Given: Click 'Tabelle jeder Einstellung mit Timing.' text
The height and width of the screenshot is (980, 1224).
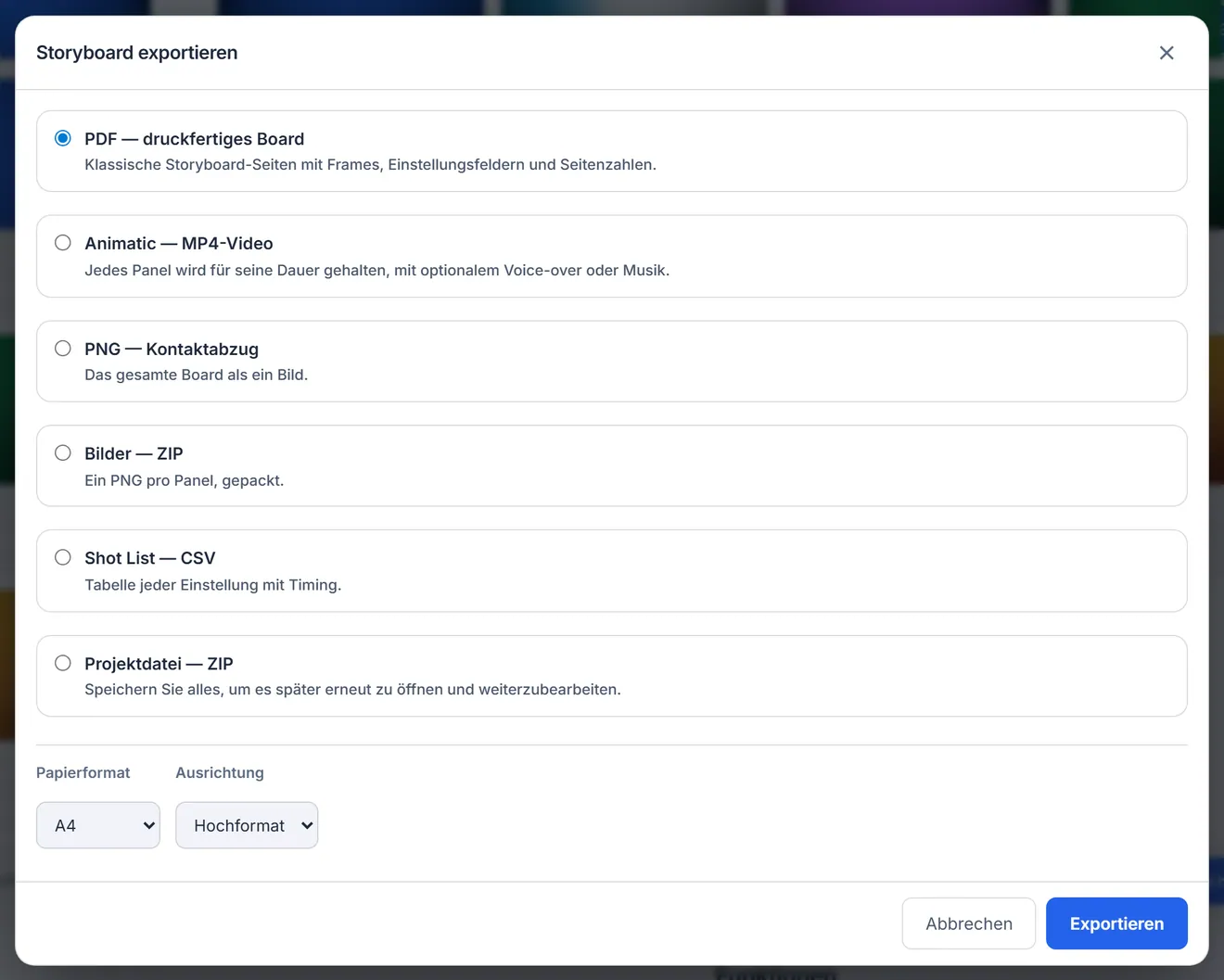Looking at the screenshot, I should [213, 585].
